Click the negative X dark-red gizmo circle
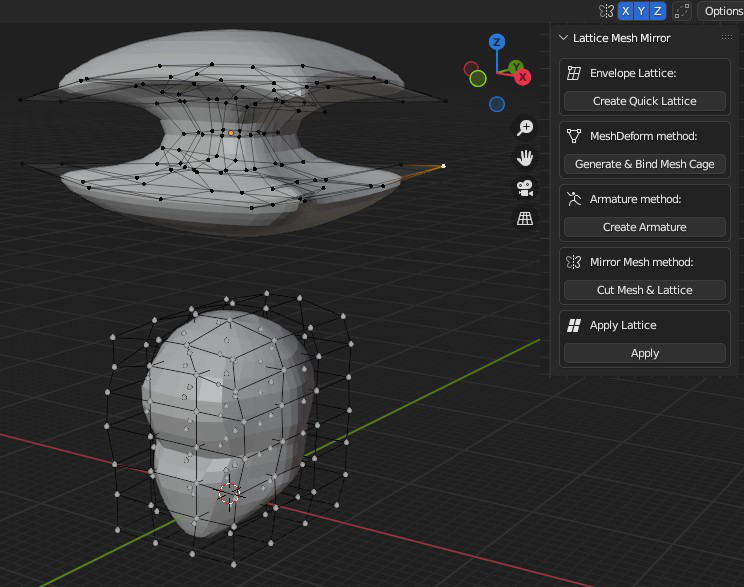This screenshot has width=744, height=587. click(x=471, y=69)
